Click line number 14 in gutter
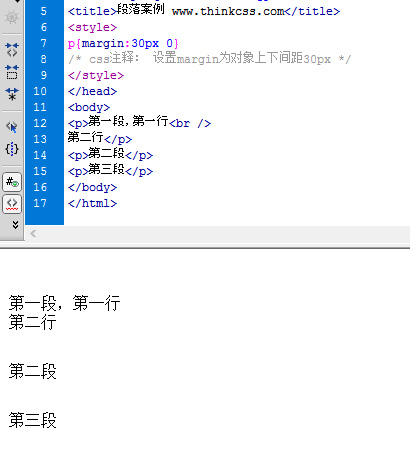This screenshot has width=410, height=452. coord(40,155)
